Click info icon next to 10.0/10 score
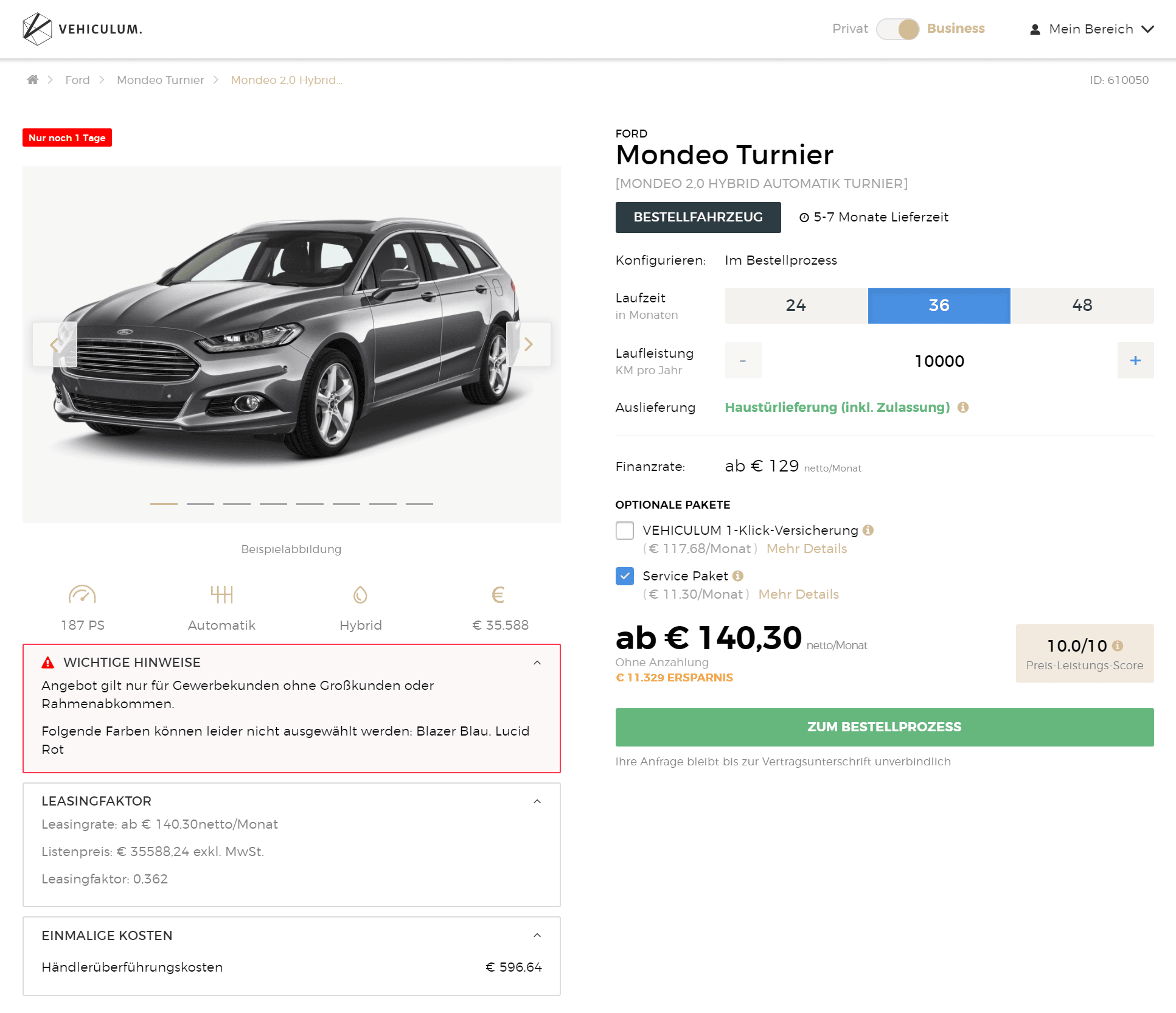The height and width of the screenshot is (1013, 1176). click(x=1118, y=646)
